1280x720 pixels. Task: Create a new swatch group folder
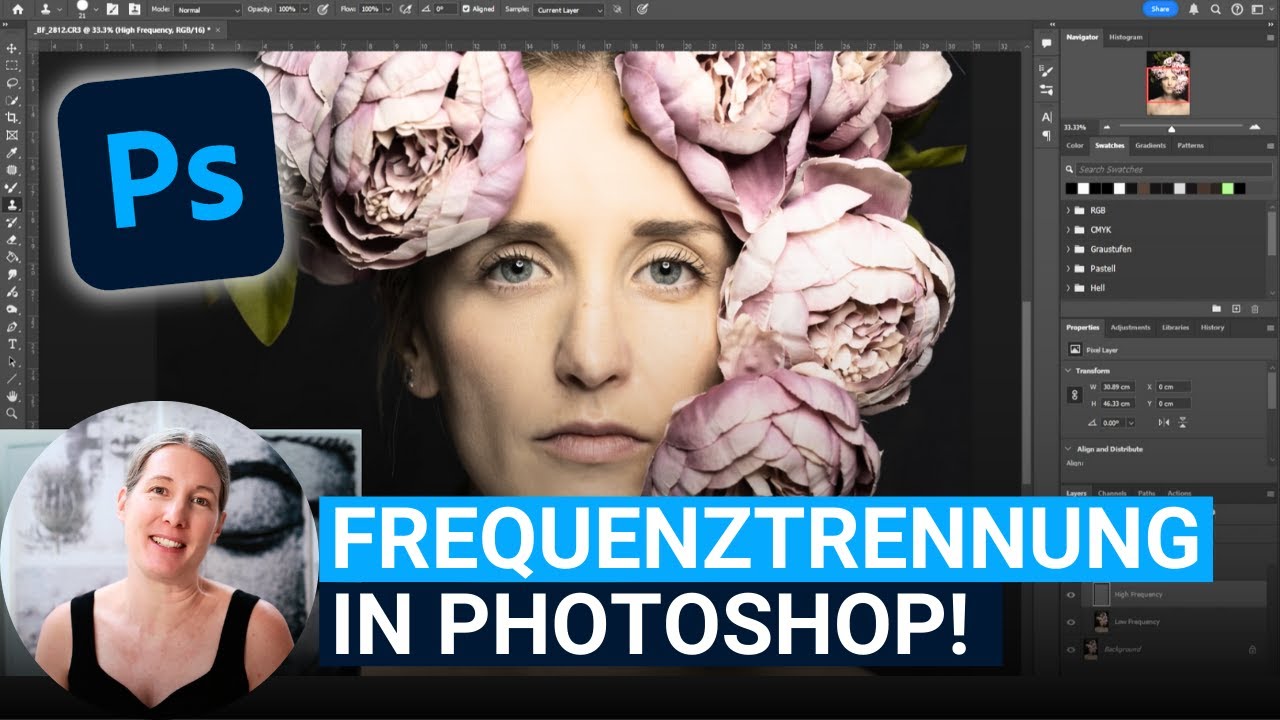pyautogui.click(x=1217, y=309)
